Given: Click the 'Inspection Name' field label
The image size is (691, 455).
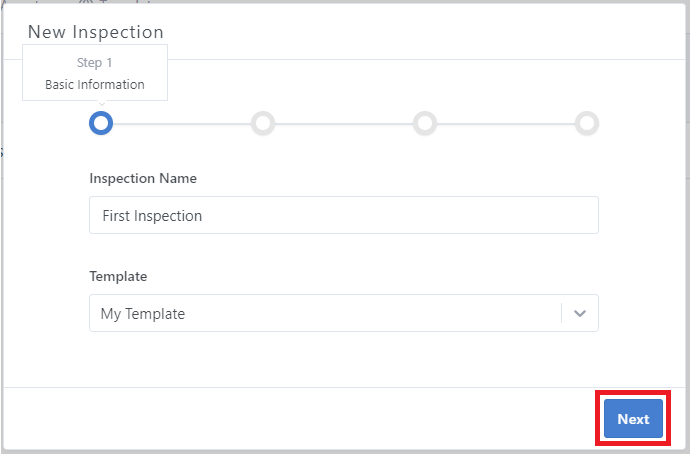Looking at the screenshot, I should pos(143,178).
